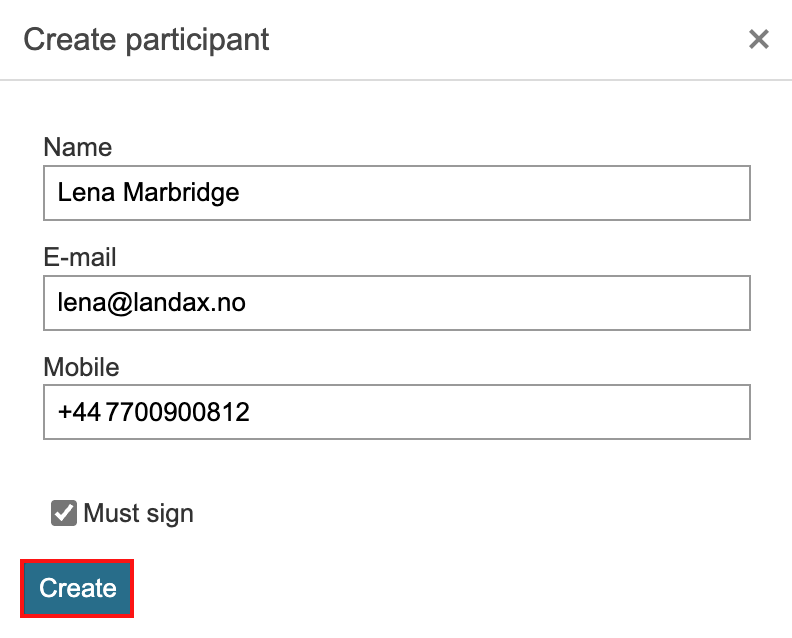Click the landax.no domain in E-mail field
Image resolution: width=792 pixels, height=638 pixels.
(199, 302)
